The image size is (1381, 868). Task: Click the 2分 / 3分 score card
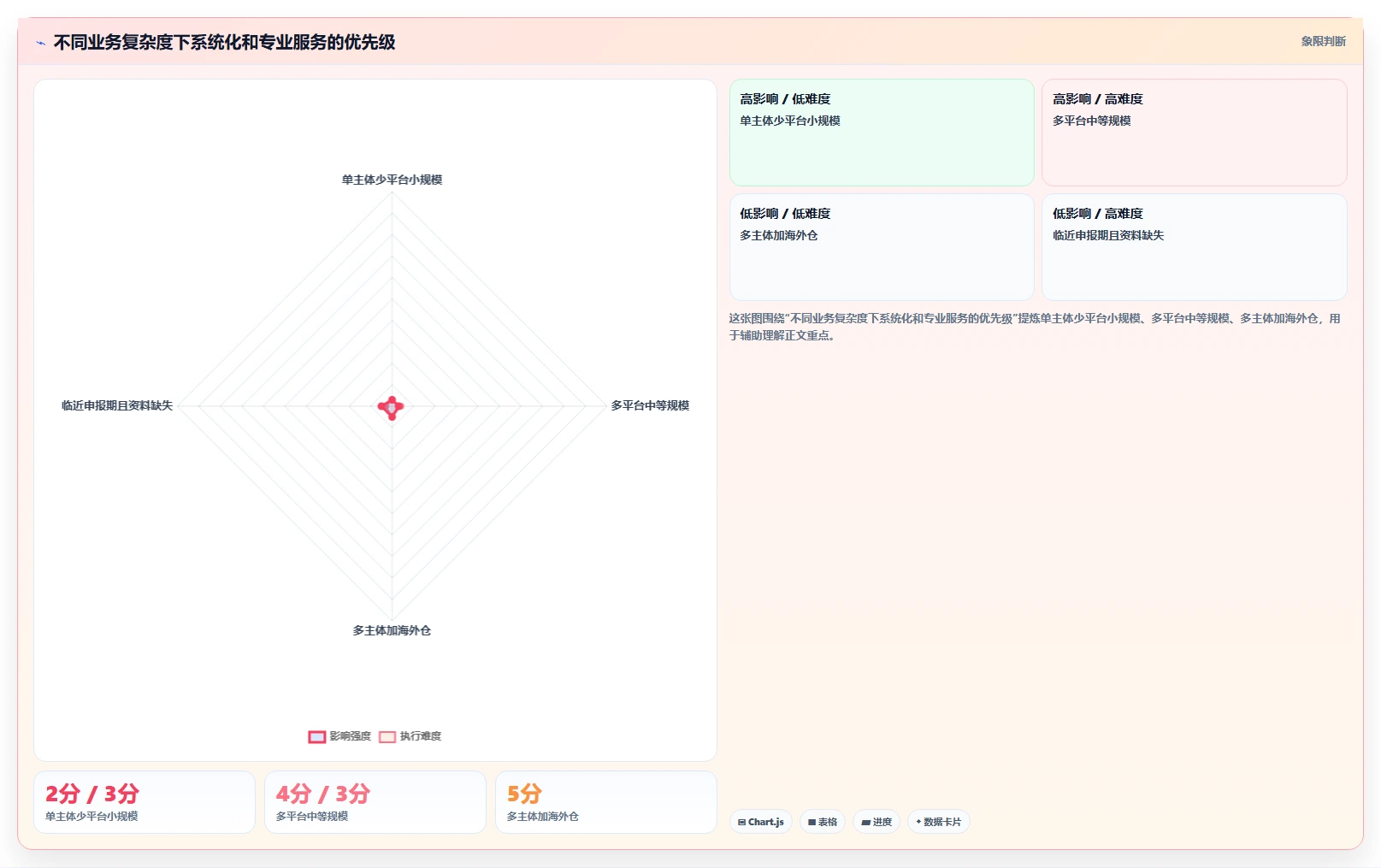coord(145,802)
